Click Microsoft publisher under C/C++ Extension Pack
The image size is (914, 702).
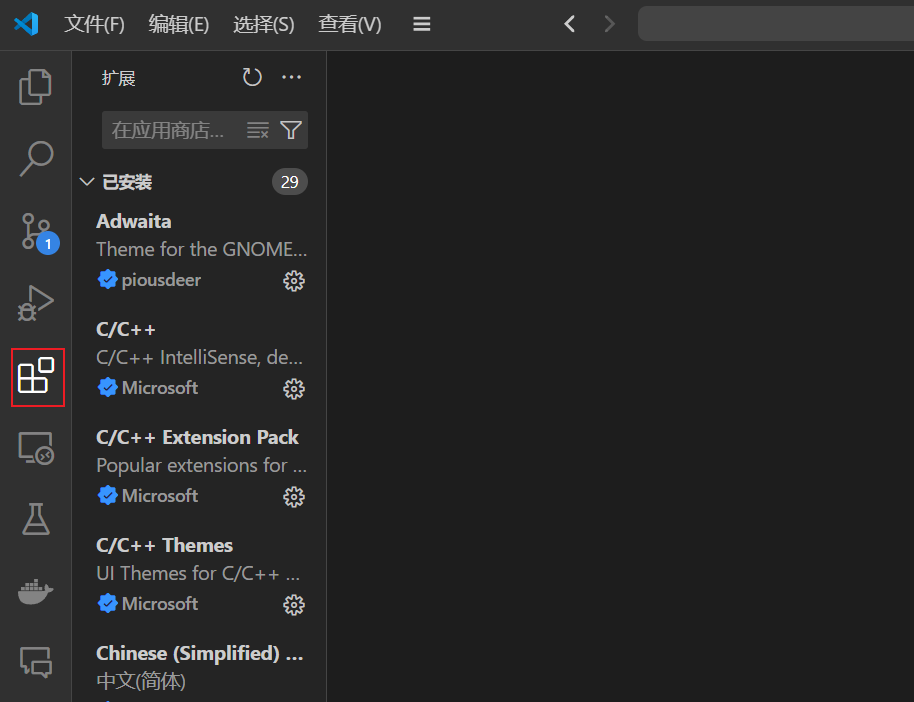pyautogui.click(x=160, y=496)
